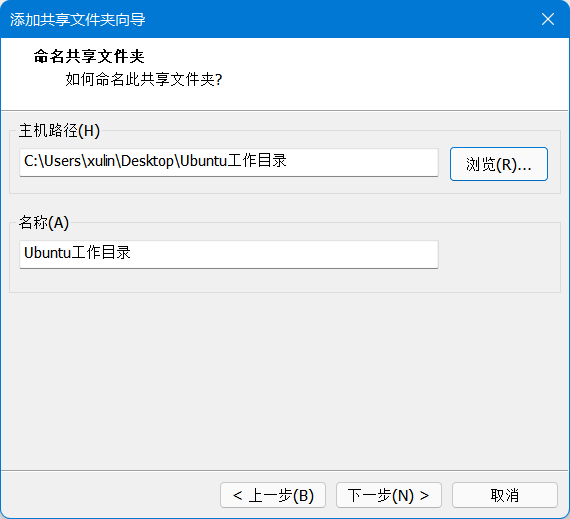
Task: Click the host path input field
Action: [x=229, y=162]
